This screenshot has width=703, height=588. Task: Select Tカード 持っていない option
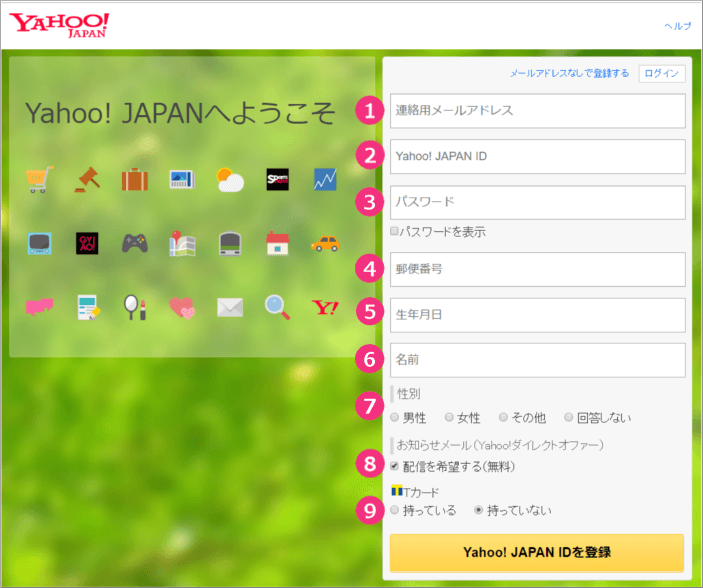coord(478,510)
